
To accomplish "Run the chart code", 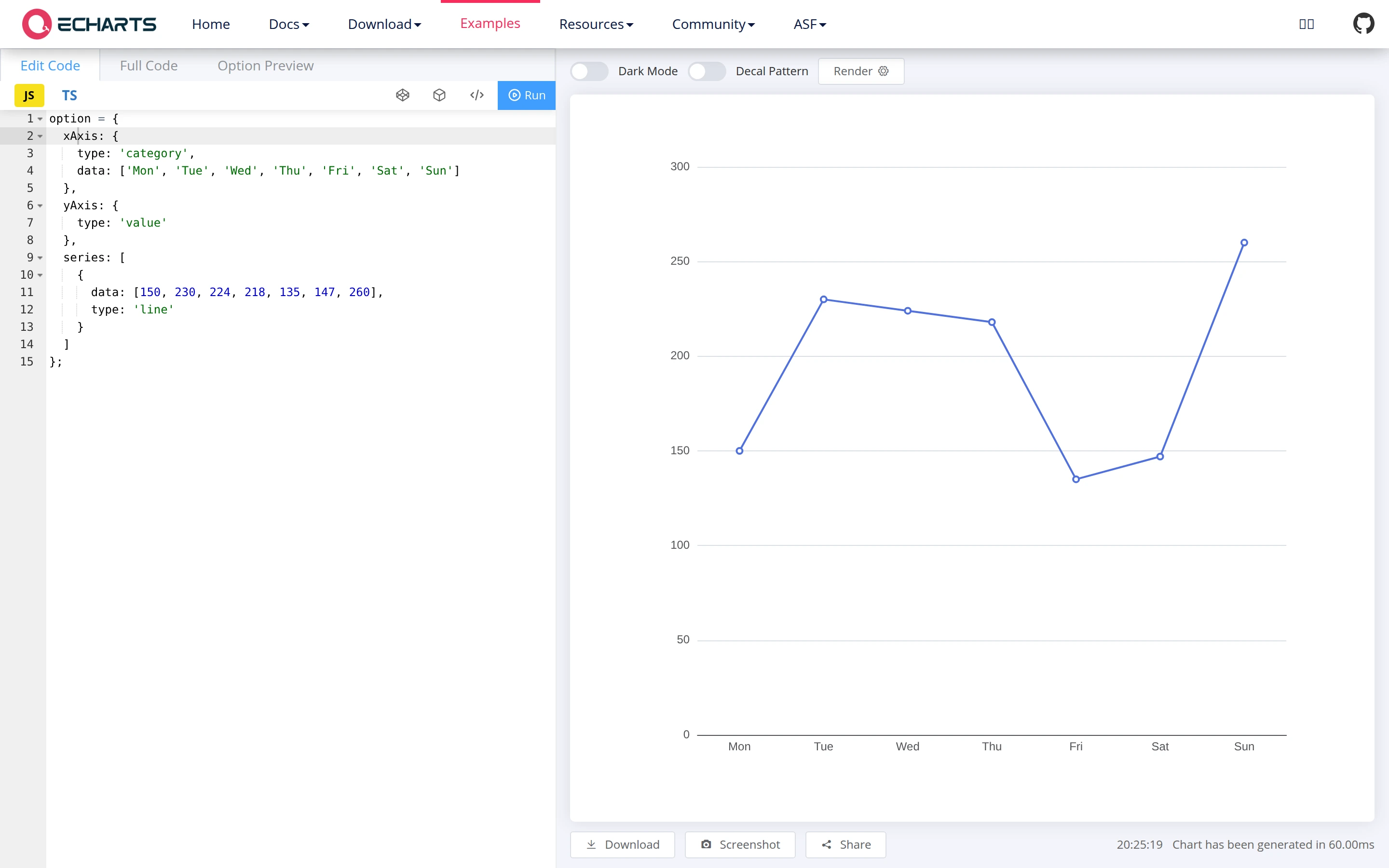I will 526,95.
